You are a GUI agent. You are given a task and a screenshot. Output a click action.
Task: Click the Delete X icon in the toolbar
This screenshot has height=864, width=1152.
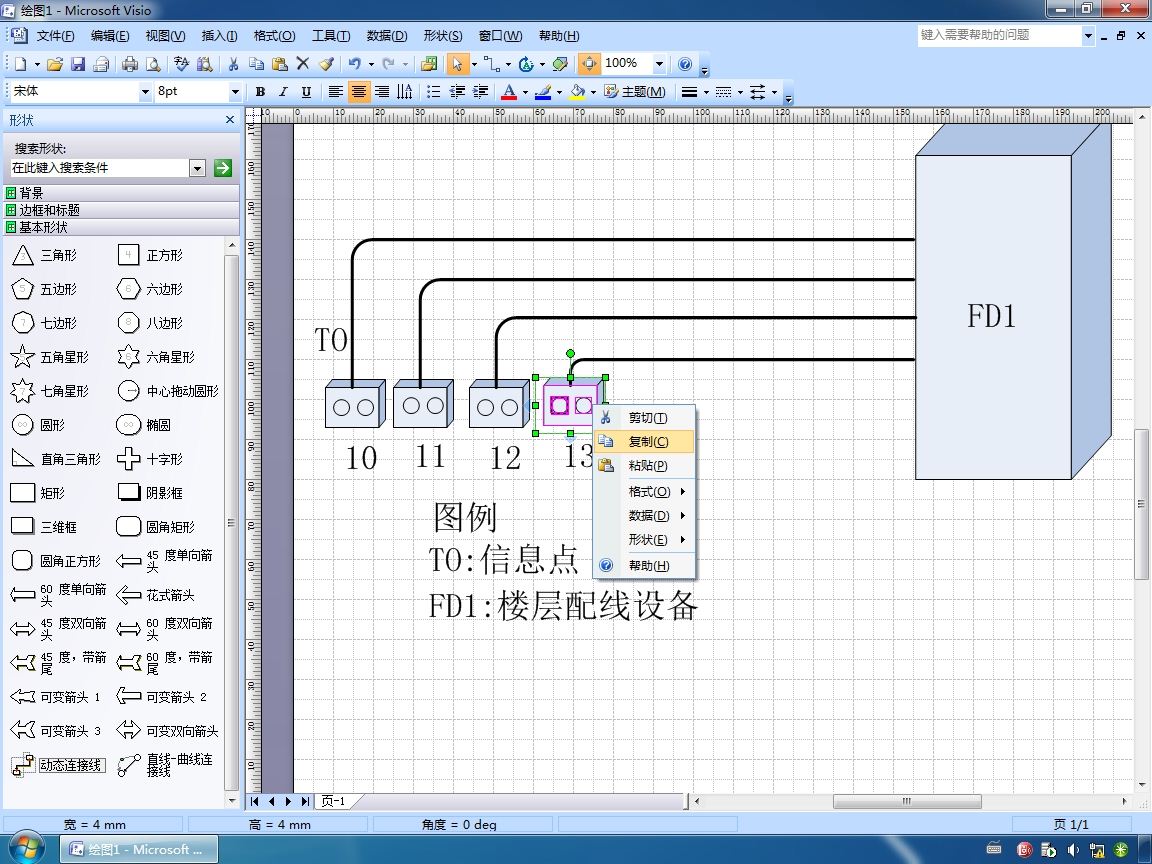303,64
